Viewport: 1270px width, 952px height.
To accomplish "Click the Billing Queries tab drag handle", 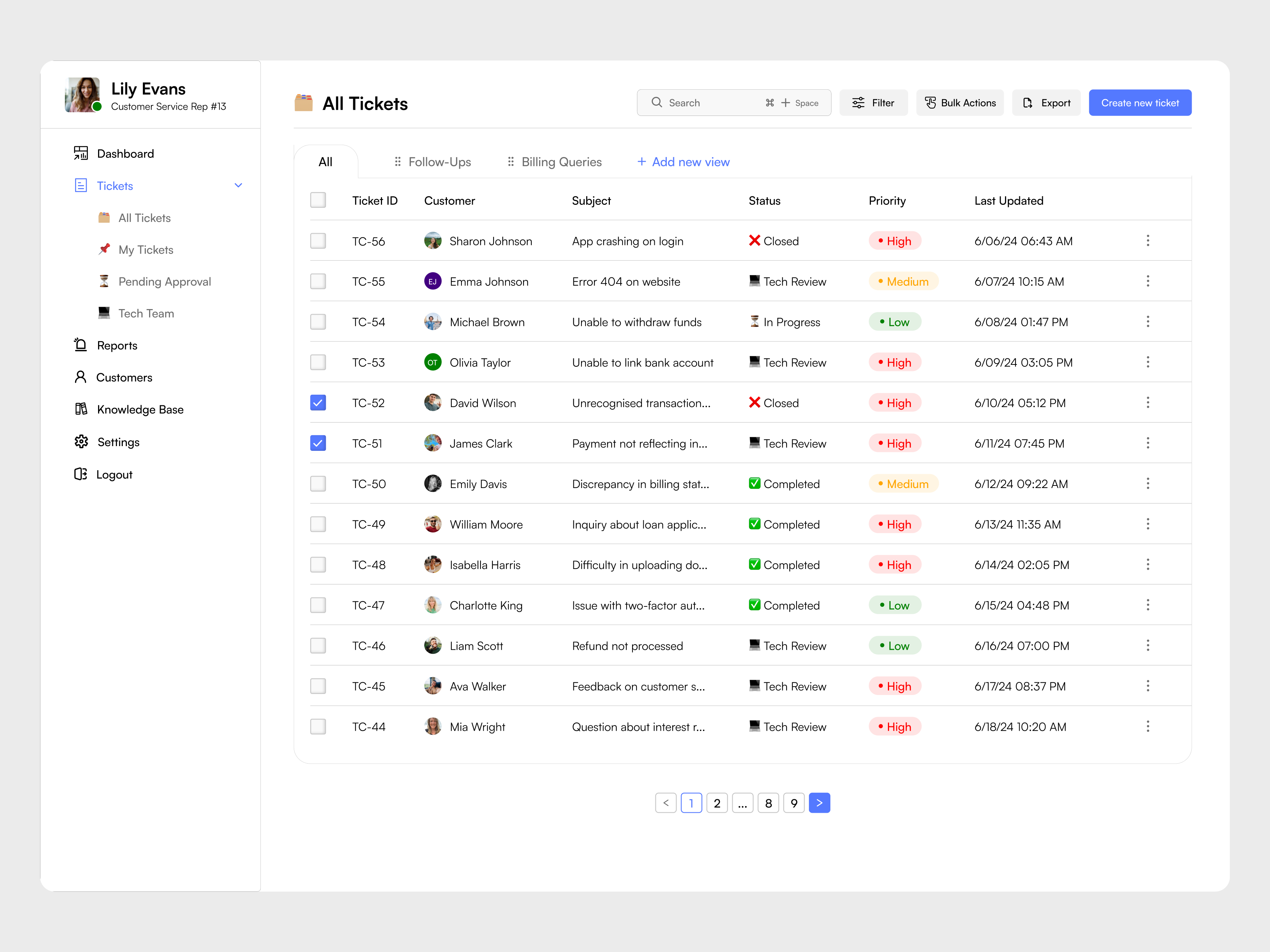I will coord(511,162).
